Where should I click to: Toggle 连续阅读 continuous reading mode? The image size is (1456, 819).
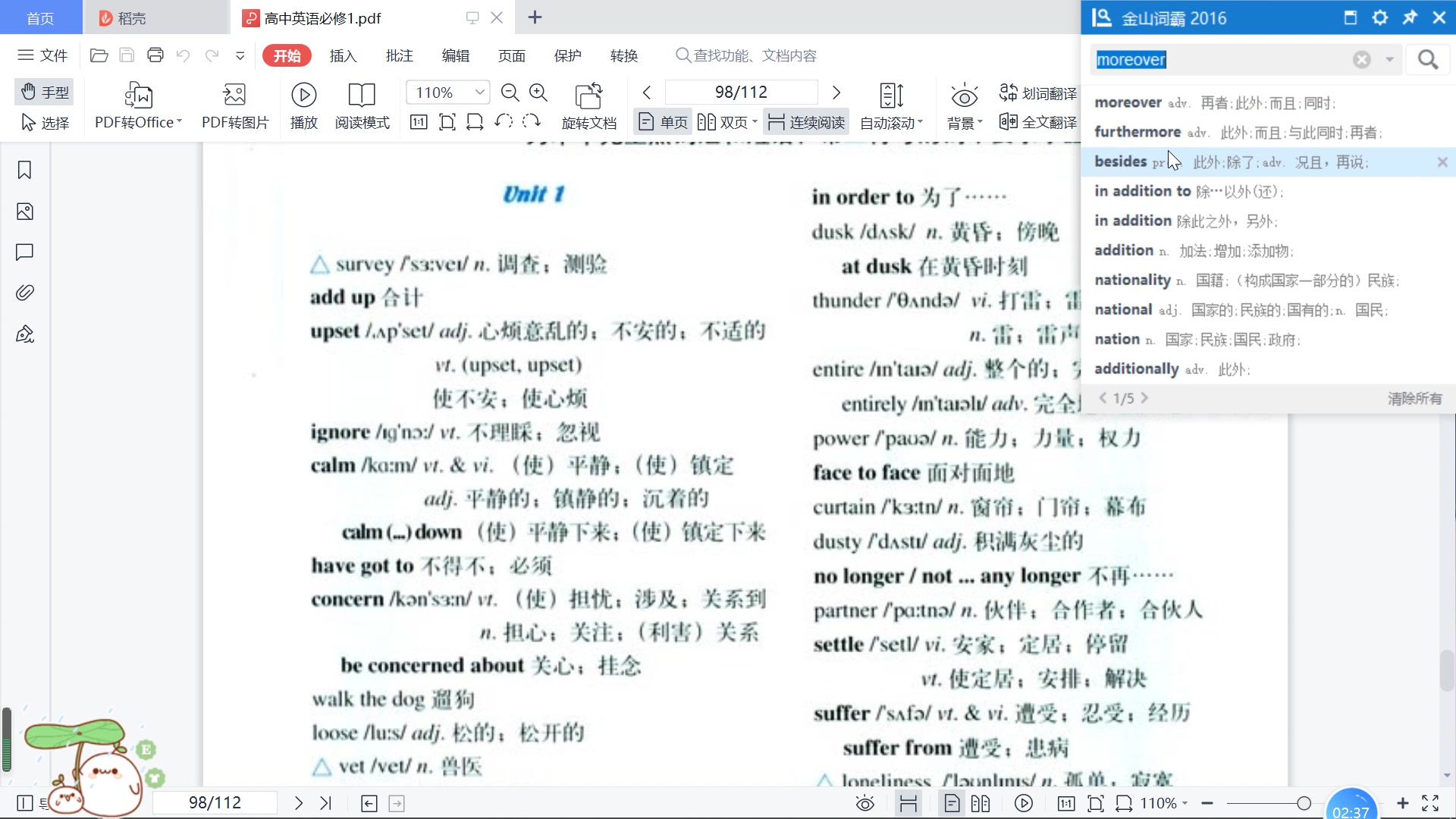point(806,122)
